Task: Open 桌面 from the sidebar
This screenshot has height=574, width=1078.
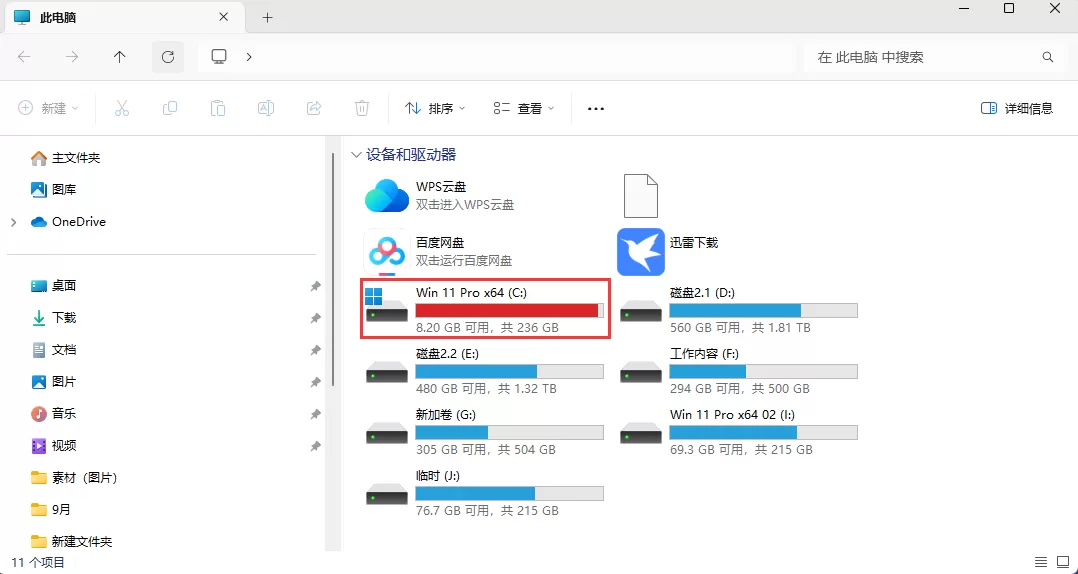Action: click(54, 286)
